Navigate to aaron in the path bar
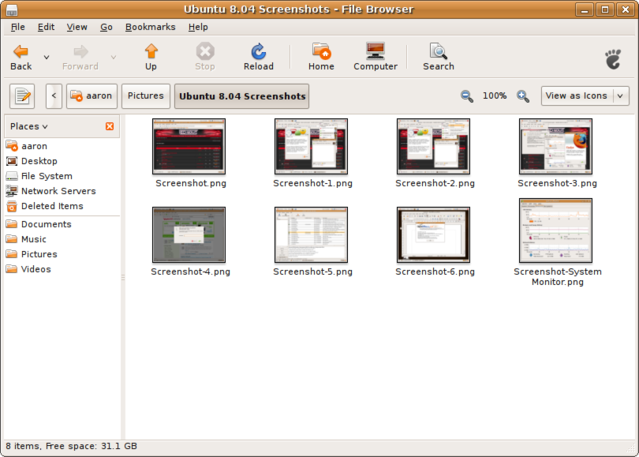Screen dimensions: 639x457 pos(92,96)
